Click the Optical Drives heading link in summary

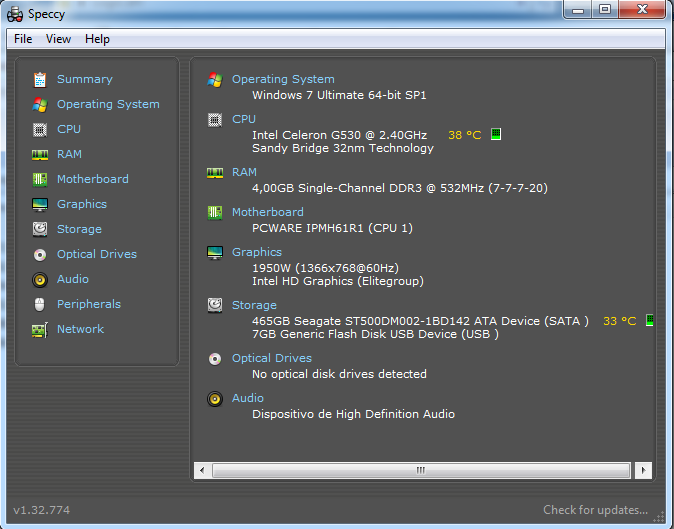[272, 358]
